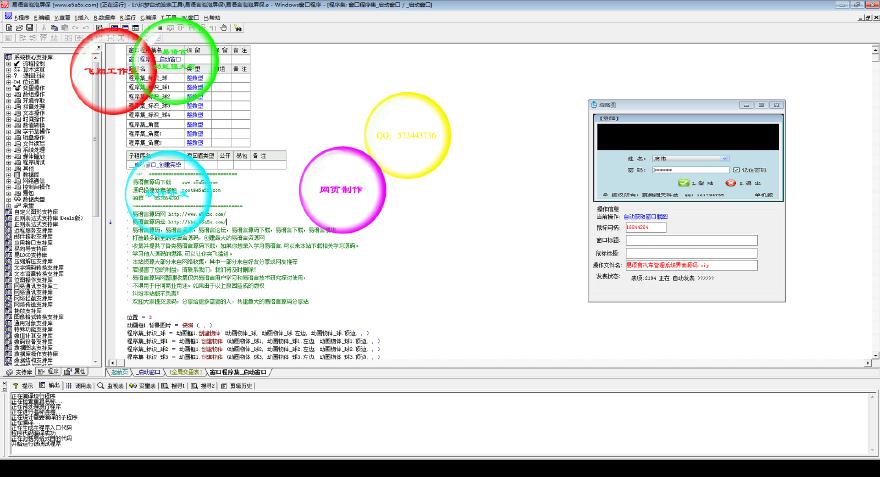Screen dimensions: 880x477
Task: Open the V.查看 menu
Action: click(62, 18)
